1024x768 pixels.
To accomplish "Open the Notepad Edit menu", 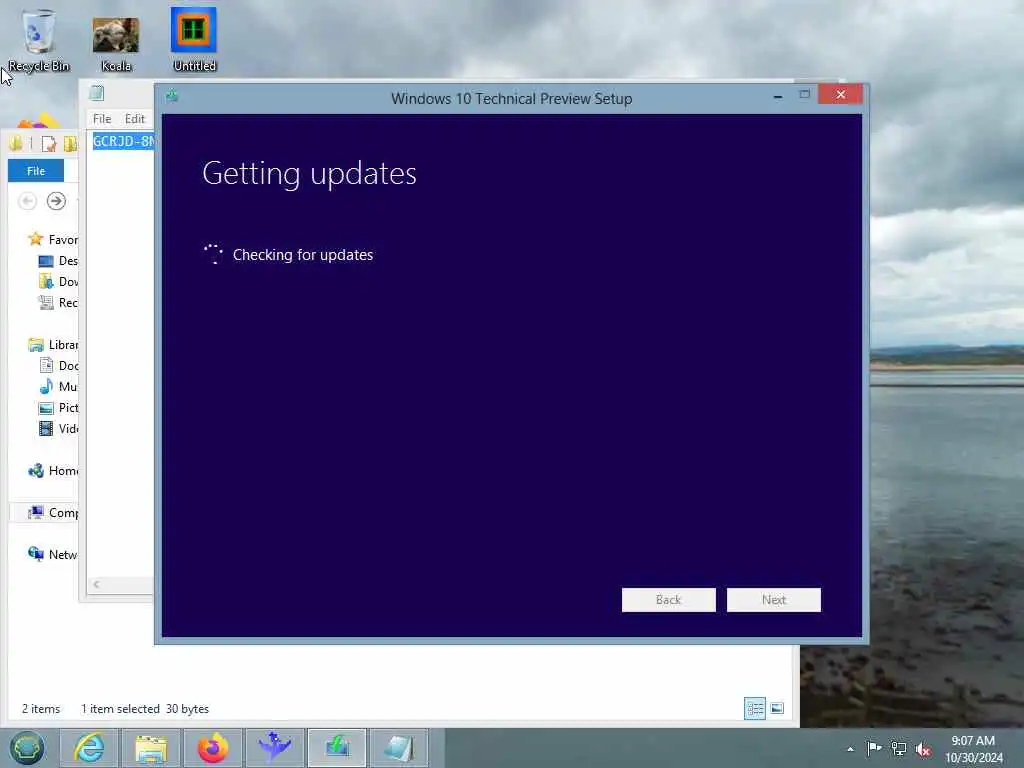I will click(135, 119).
